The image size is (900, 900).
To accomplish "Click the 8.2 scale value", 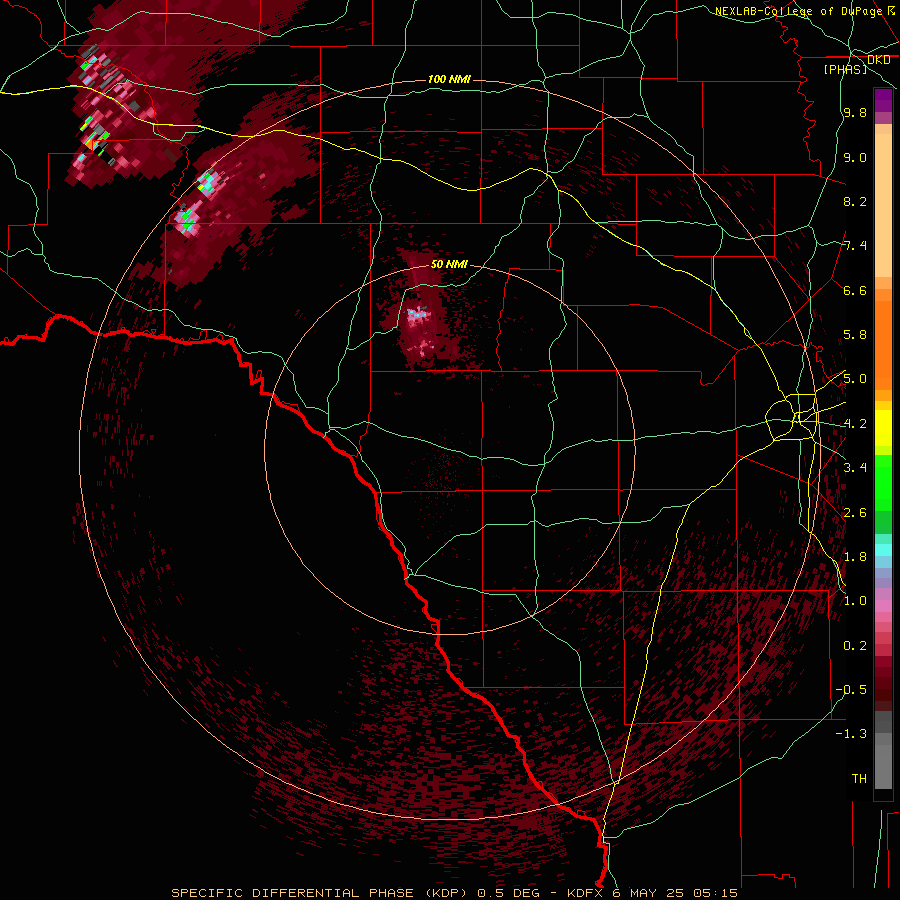I will 855,201.
